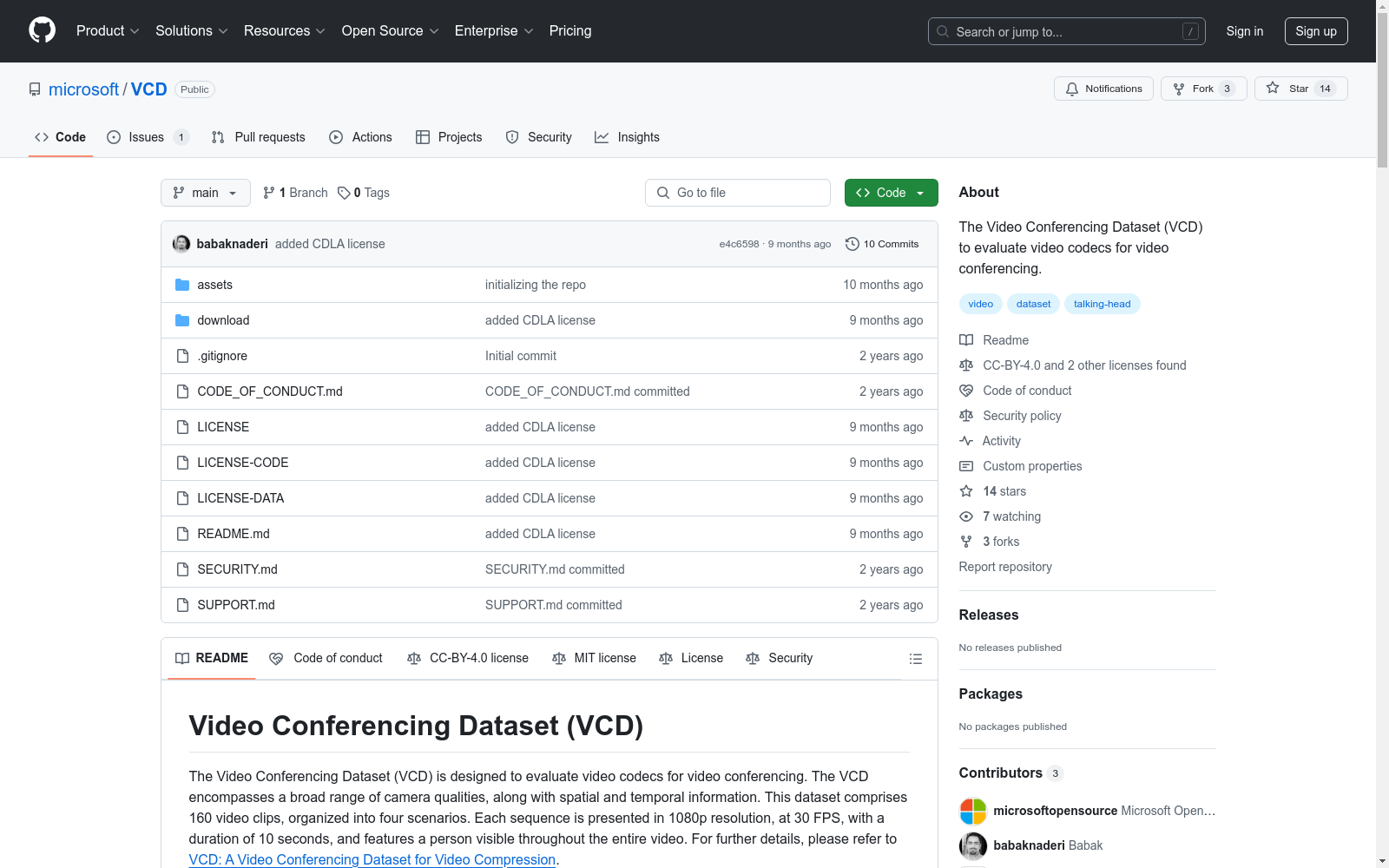This screenshot has width=1389, height=868.
Task: Click the Sign up button
Action: (1316, 31)
